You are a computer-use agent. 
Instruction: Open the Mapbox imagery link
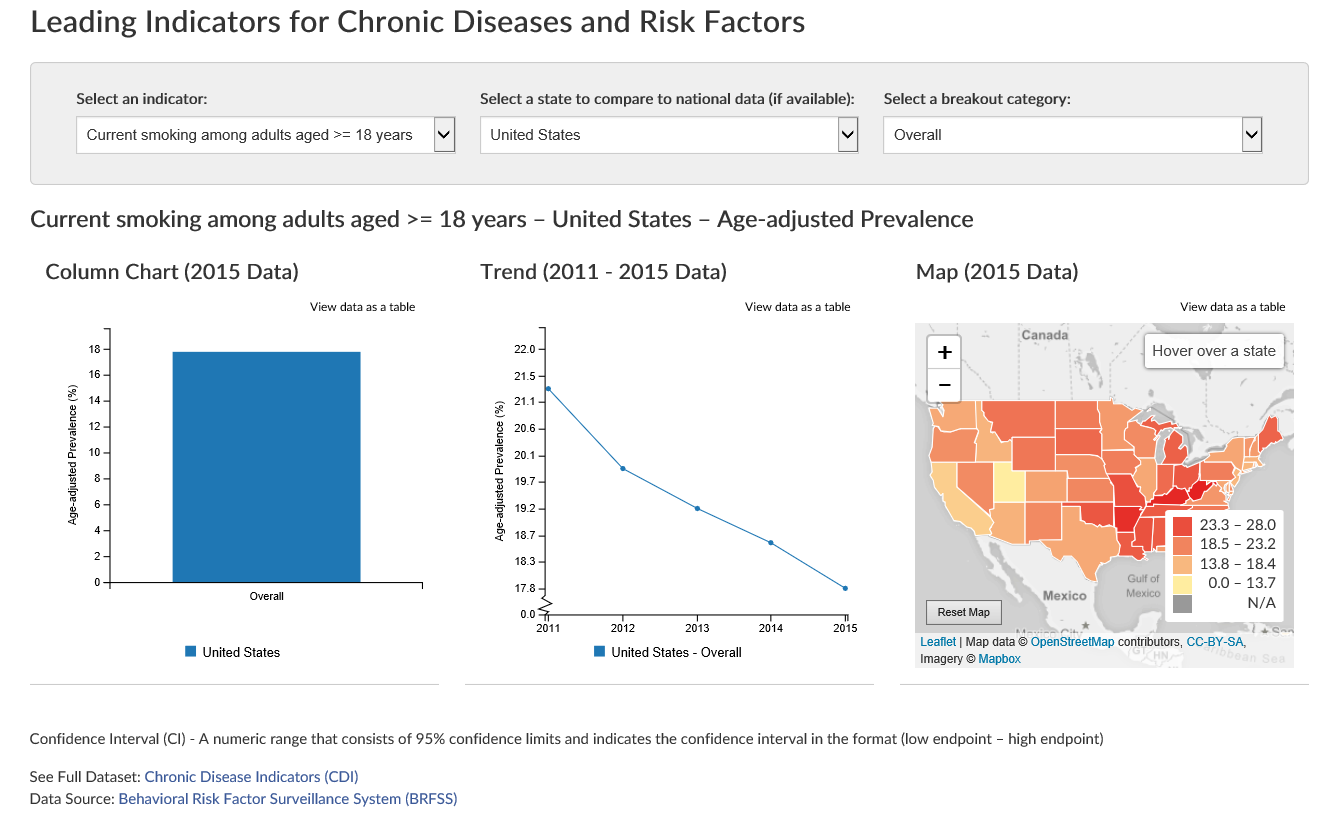click(998, 658)
